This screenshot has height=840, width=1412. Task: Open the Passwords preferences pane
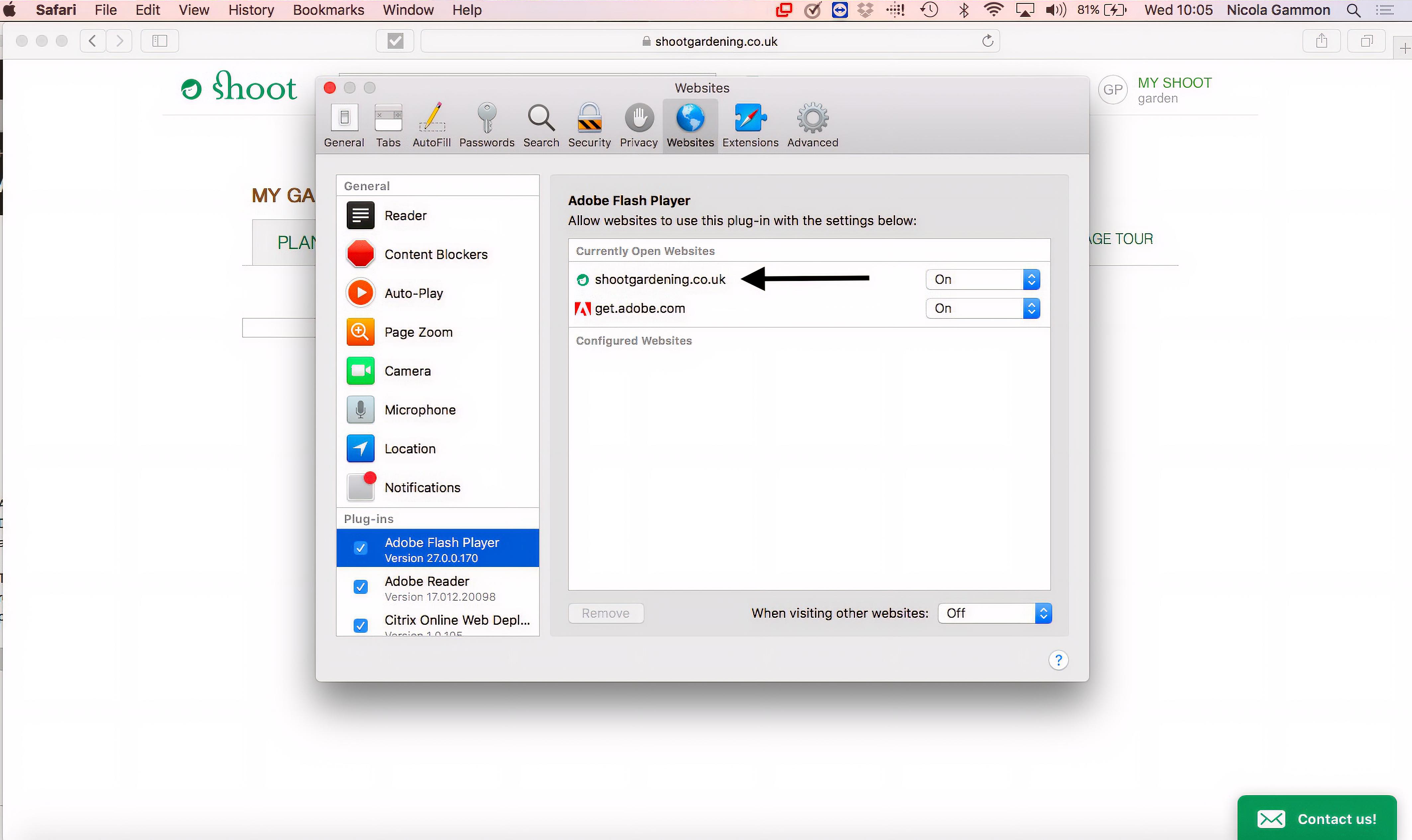[487, 125]
